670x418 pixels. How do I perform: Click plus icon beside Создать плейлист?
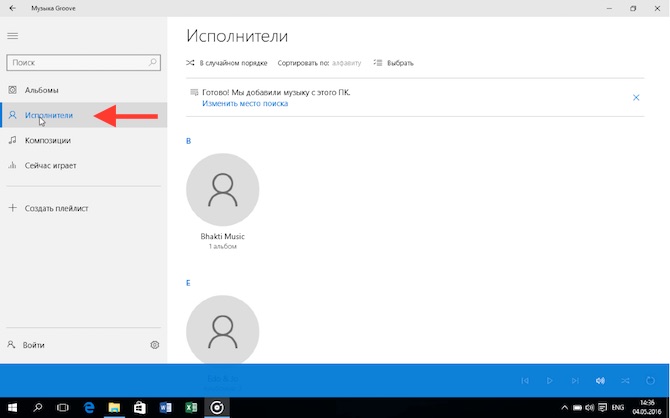tap(12, 208)
